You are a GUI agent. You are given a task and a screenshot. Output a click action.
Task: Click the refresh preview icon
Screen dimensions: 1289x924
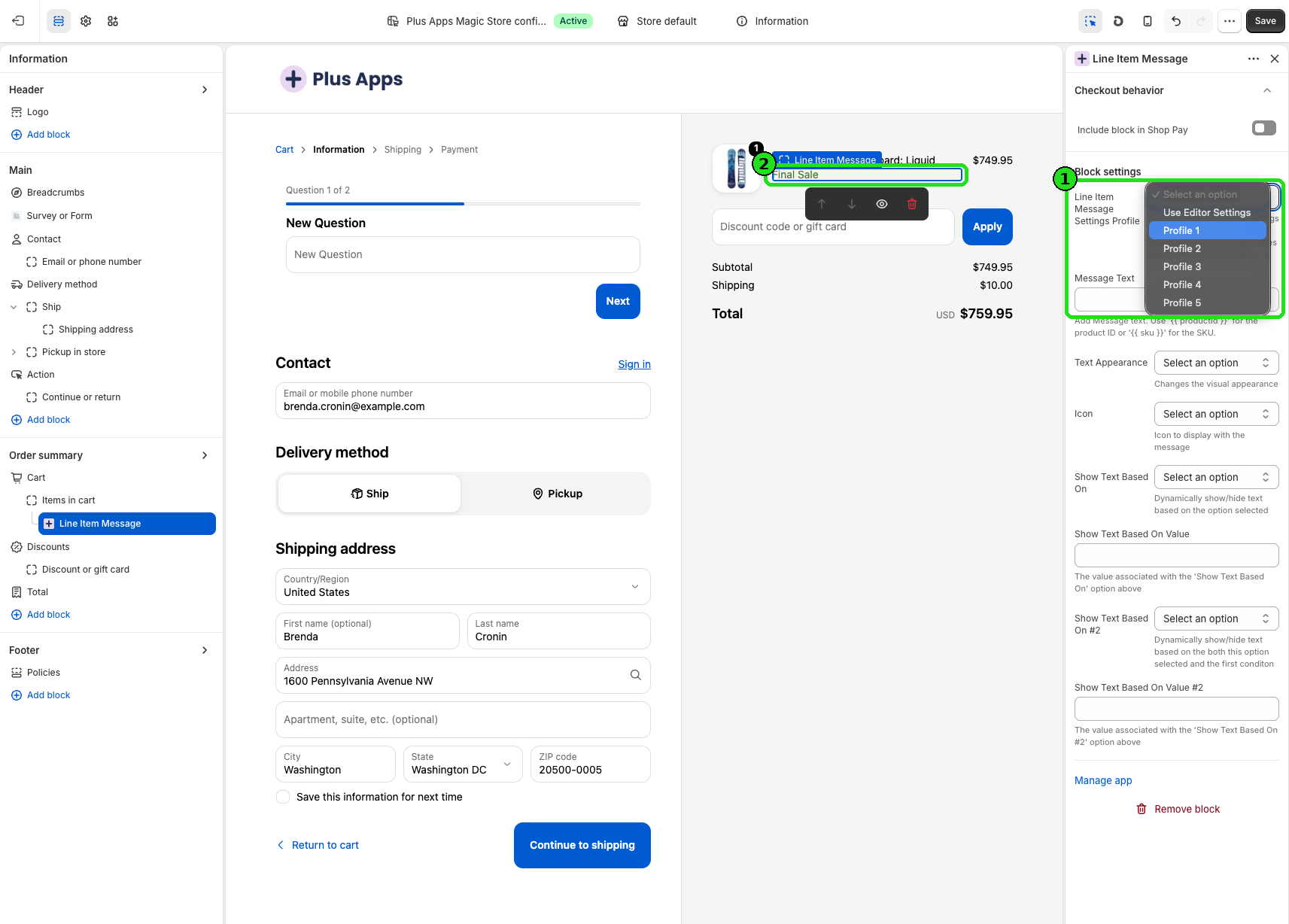(x=1118, y=21)
